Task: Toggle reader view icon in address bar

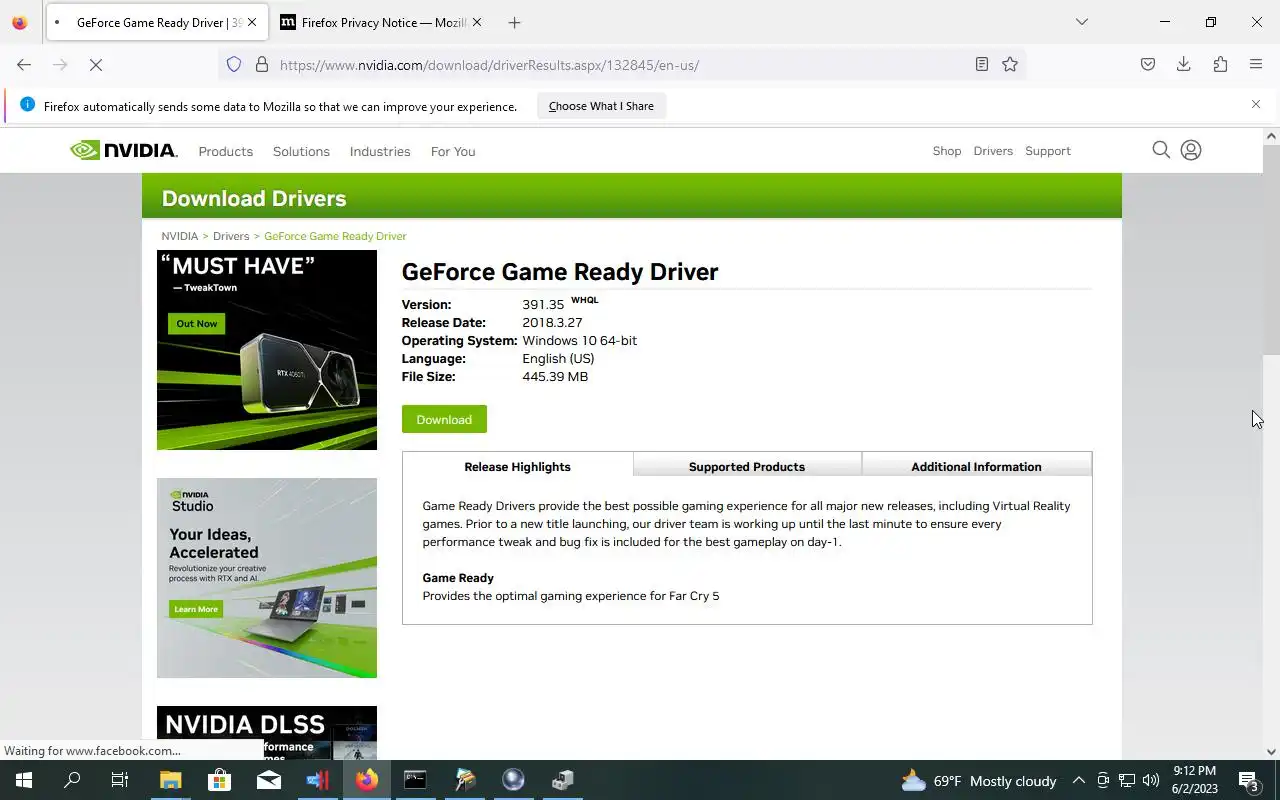Action: pyautogui.click(x=982, y=64)
